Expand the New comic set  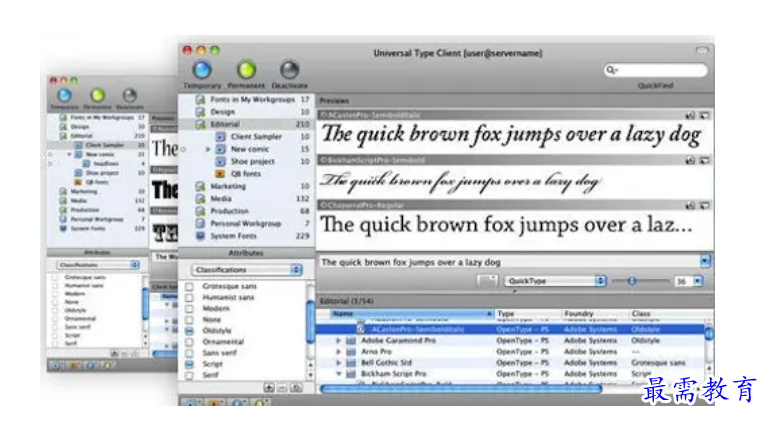[x=208, y=148]
